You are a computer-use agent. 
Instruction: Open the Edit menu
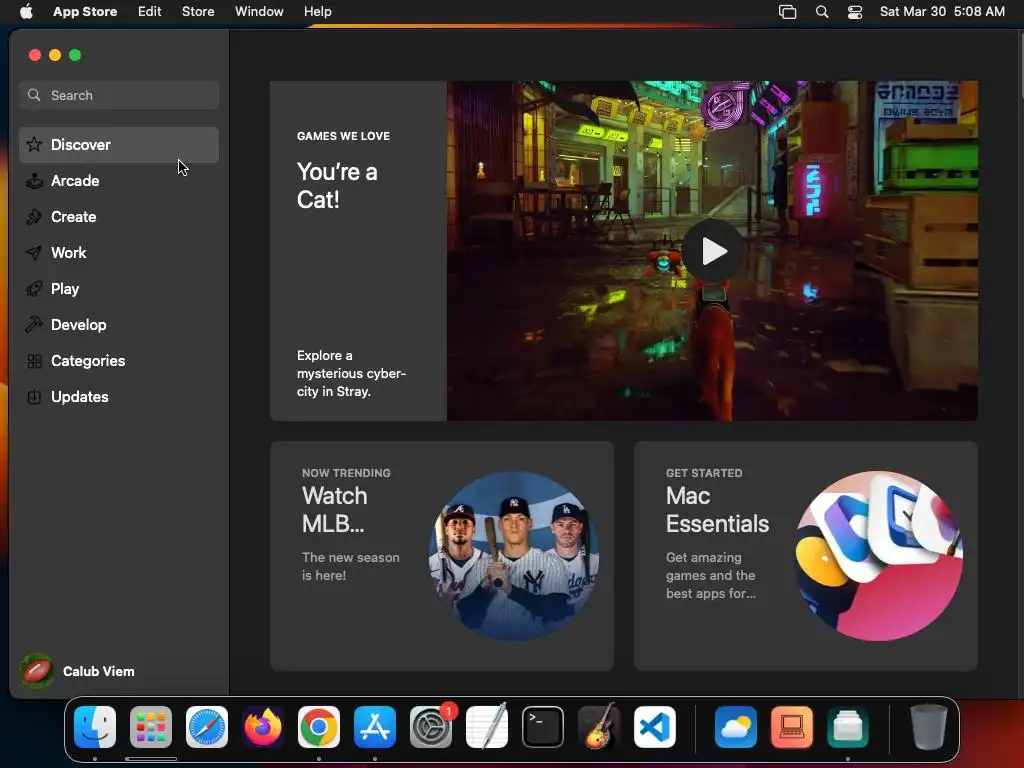[x=150, y=12]
